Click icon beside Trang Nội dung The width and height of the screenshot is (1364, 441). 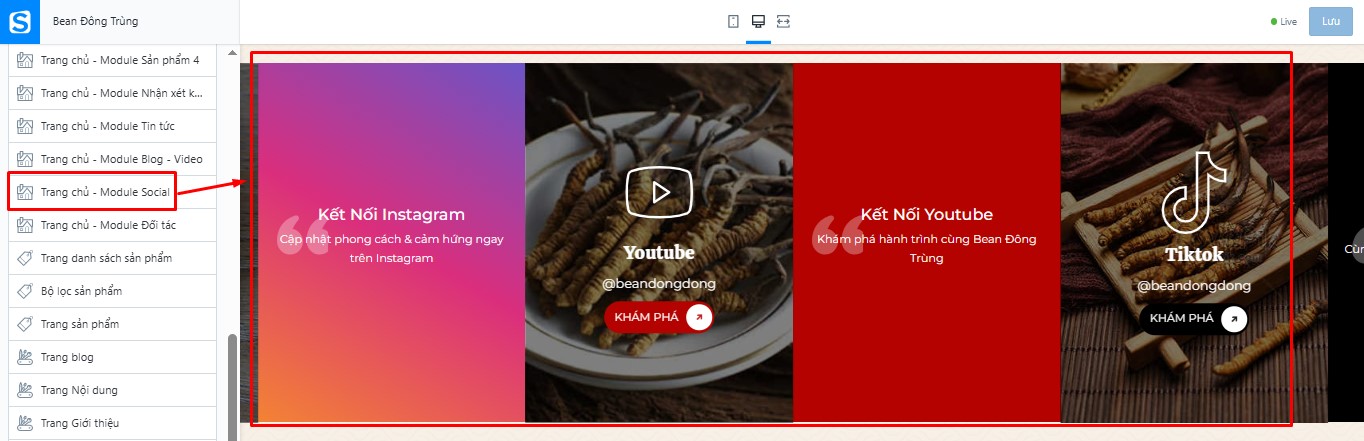(26, 390)
